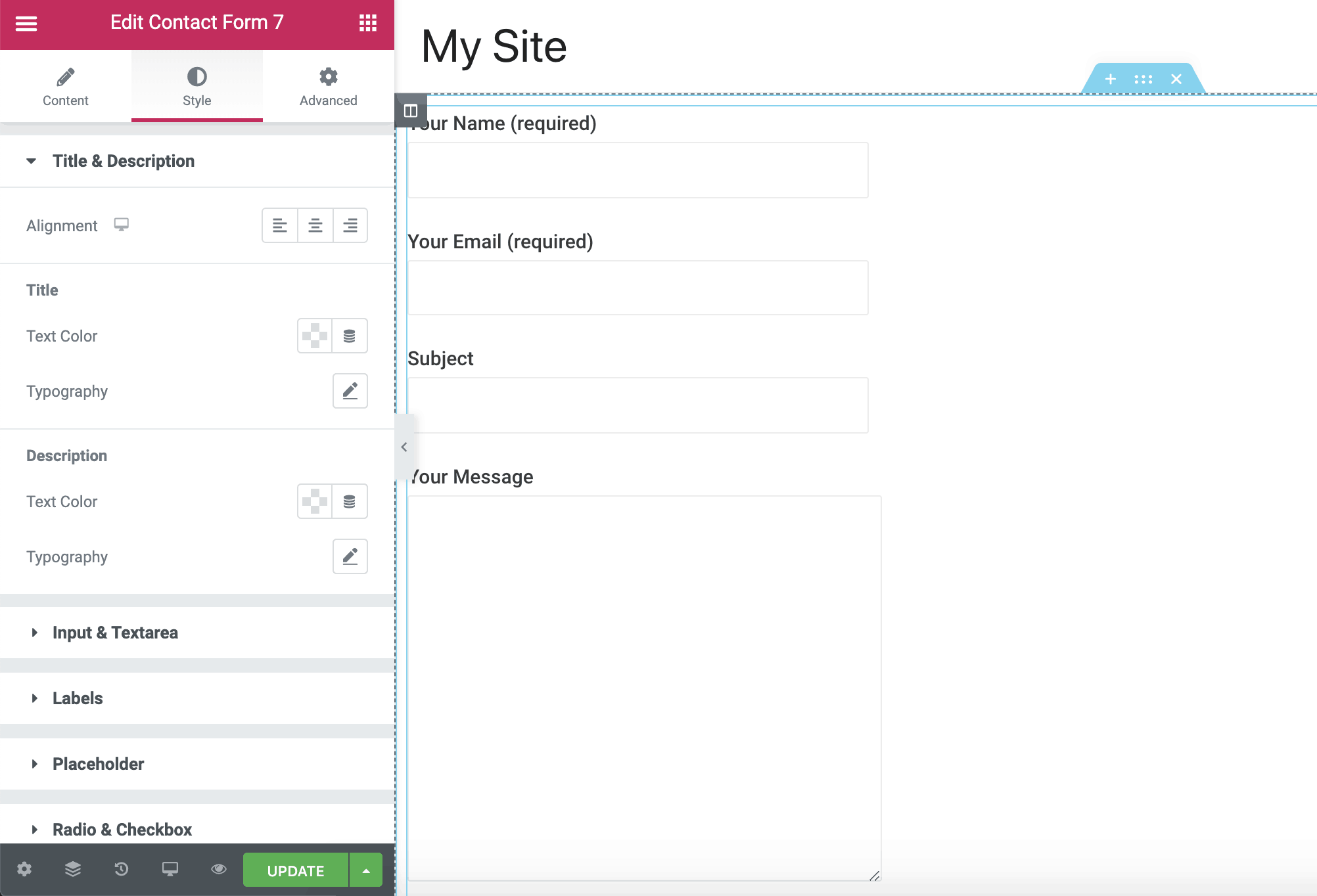
Task: Click the alignment center icon
Action: click(314, 225)
